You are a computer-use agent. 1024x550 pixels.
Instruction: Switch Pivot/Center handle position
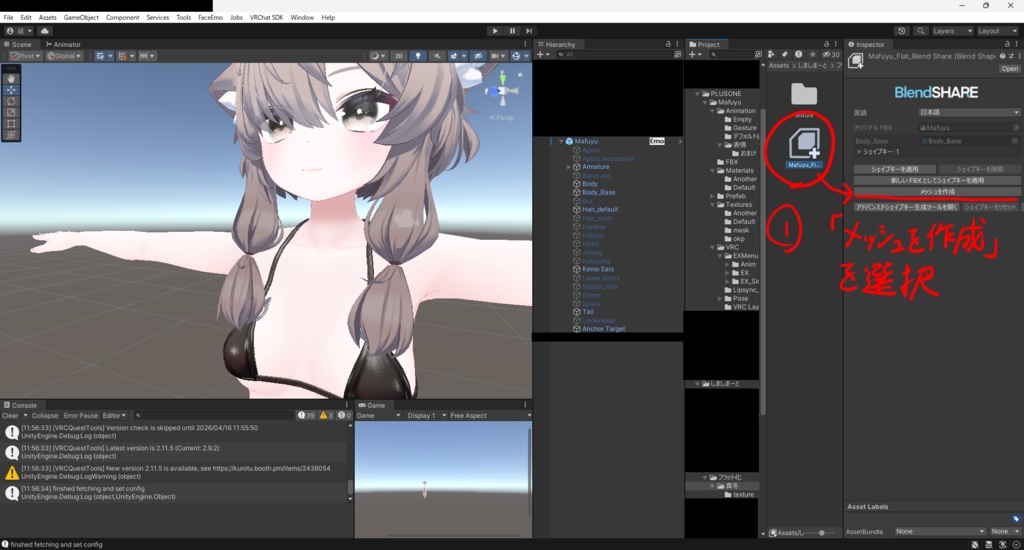tap(25, 56)
